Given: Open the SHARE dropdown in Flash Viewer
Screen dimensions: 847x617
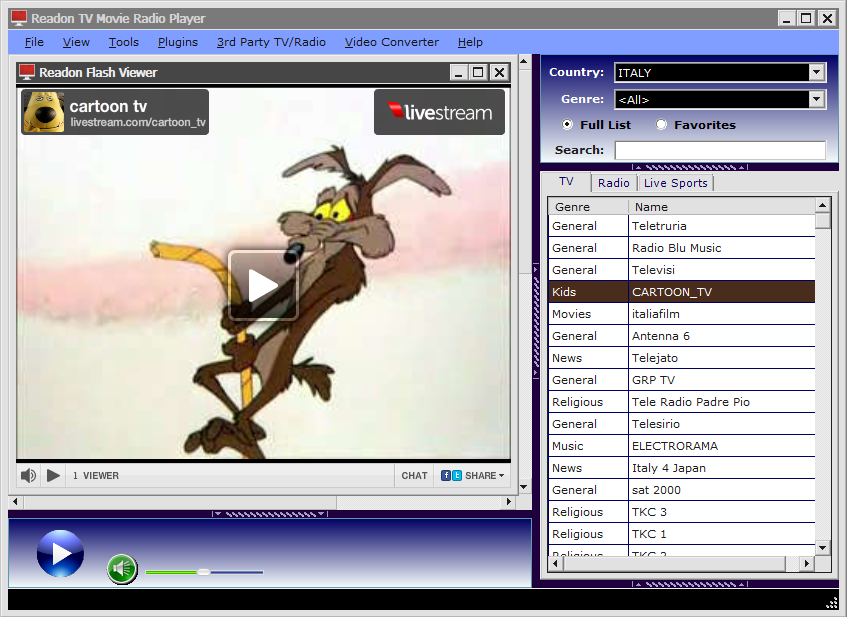Looking at the screenshot, I should pyautogui.click(x=485, y=475).
